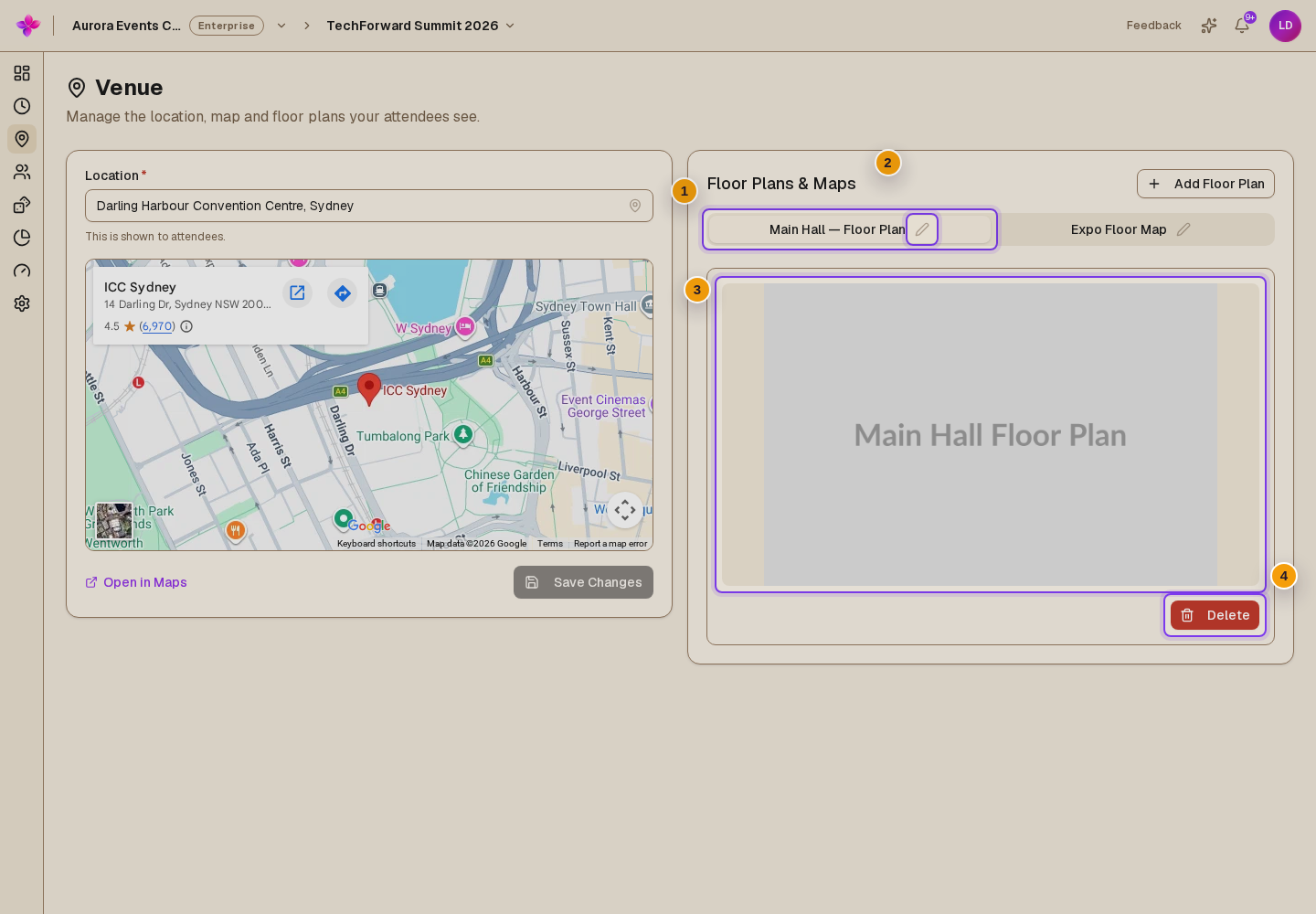The image size is (1316, 914).
Task: Click Tumbalong Park marker on map
Action: coord(463,434)
